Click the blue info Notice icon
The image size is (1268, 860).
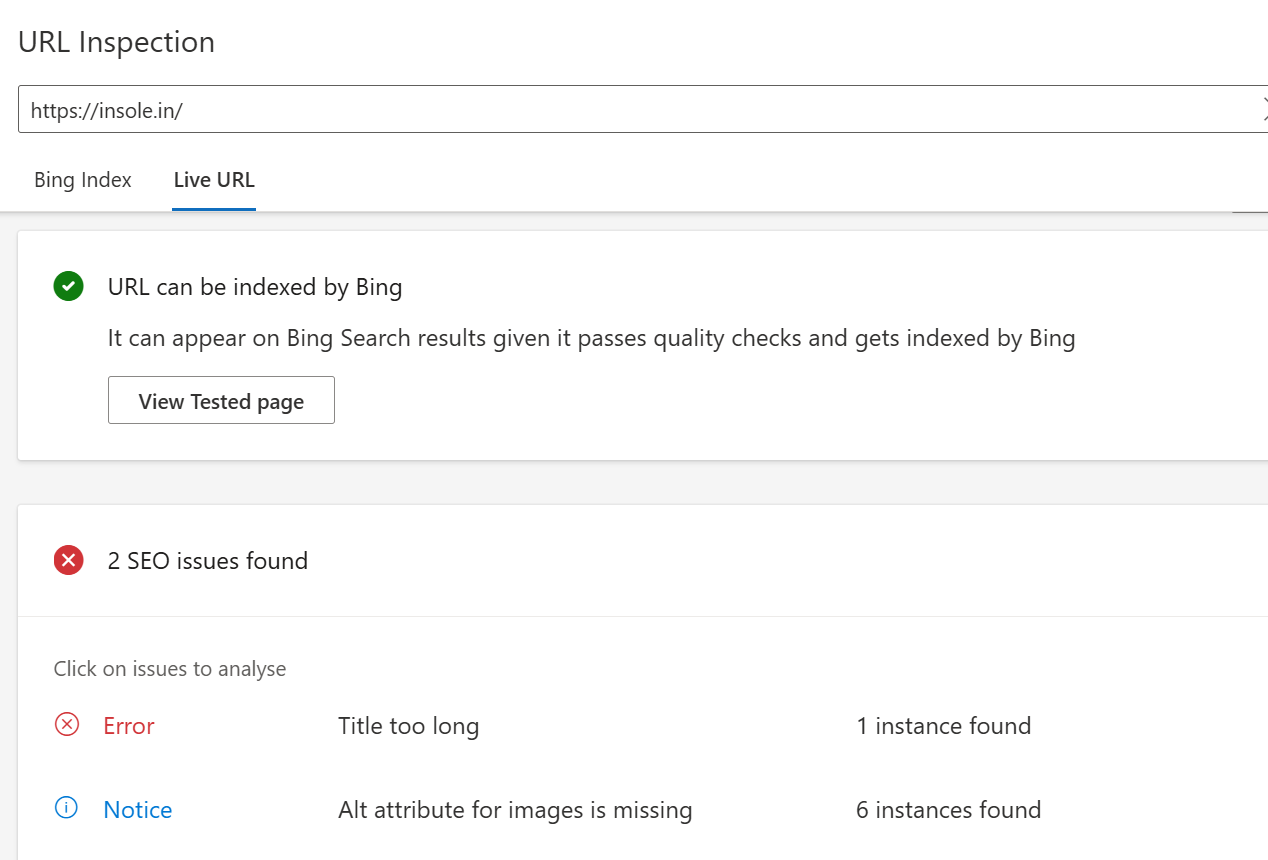pos(67,808)
